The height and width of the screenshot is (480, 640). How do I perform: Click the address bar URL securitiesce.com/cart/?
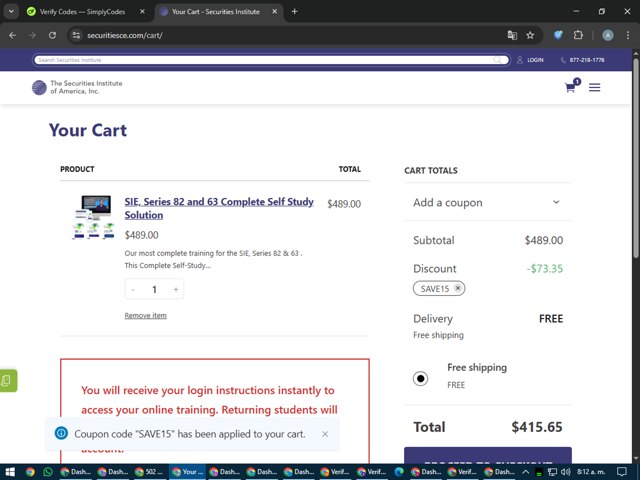pyautogui.click(x=125, y=36)
